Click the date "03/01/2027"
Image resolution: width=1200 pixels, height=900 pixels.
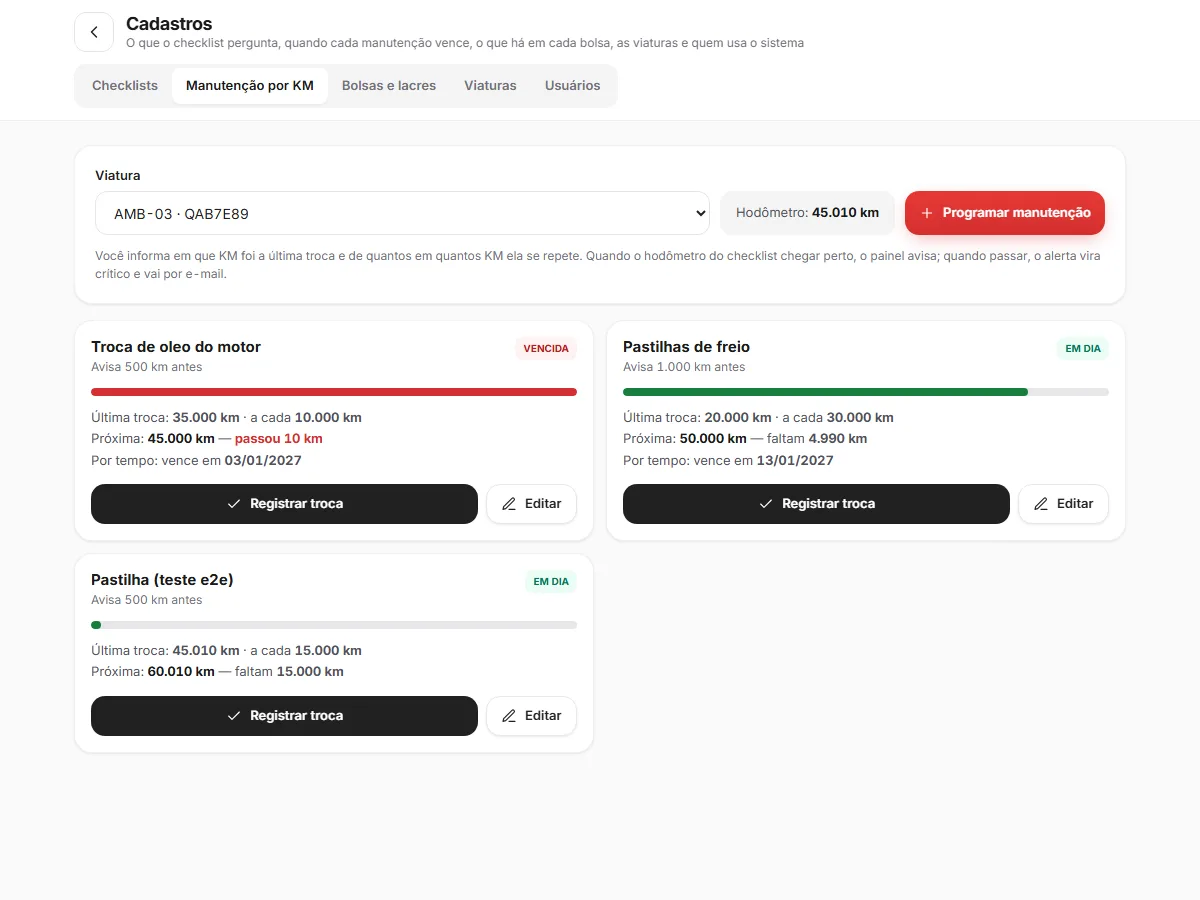(263, 461)
